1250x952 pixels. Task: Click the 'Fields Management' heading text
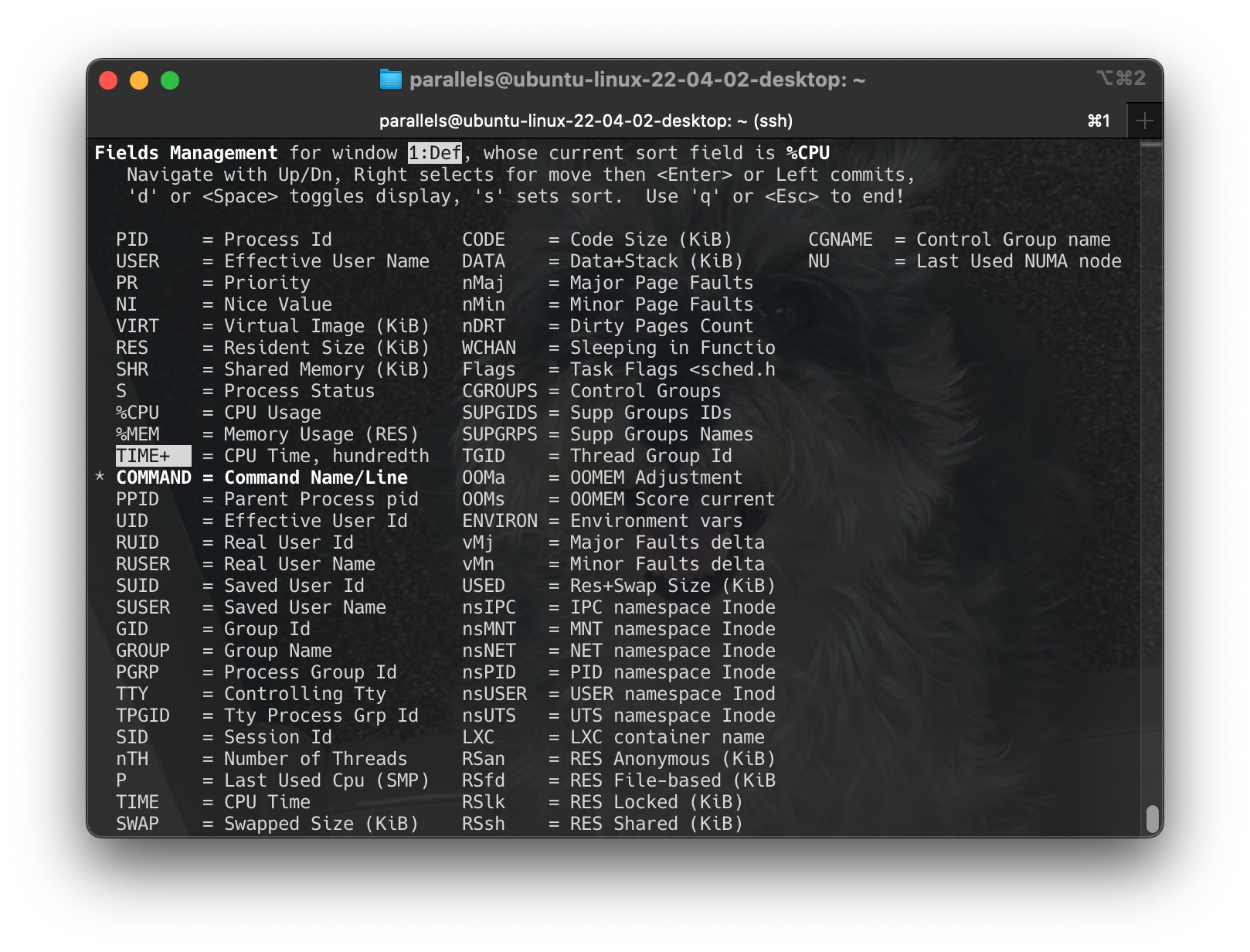tap(185, 153)
